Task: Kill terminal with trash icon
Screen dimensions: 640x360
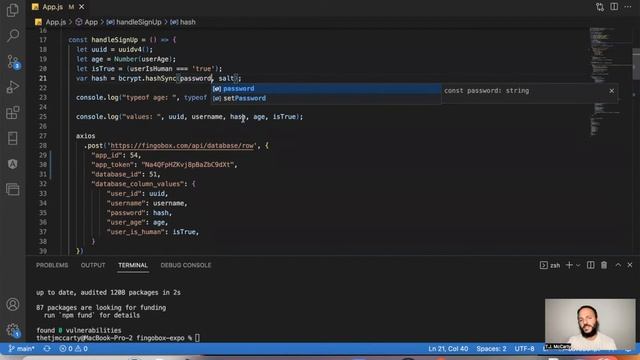Action: 604,265
